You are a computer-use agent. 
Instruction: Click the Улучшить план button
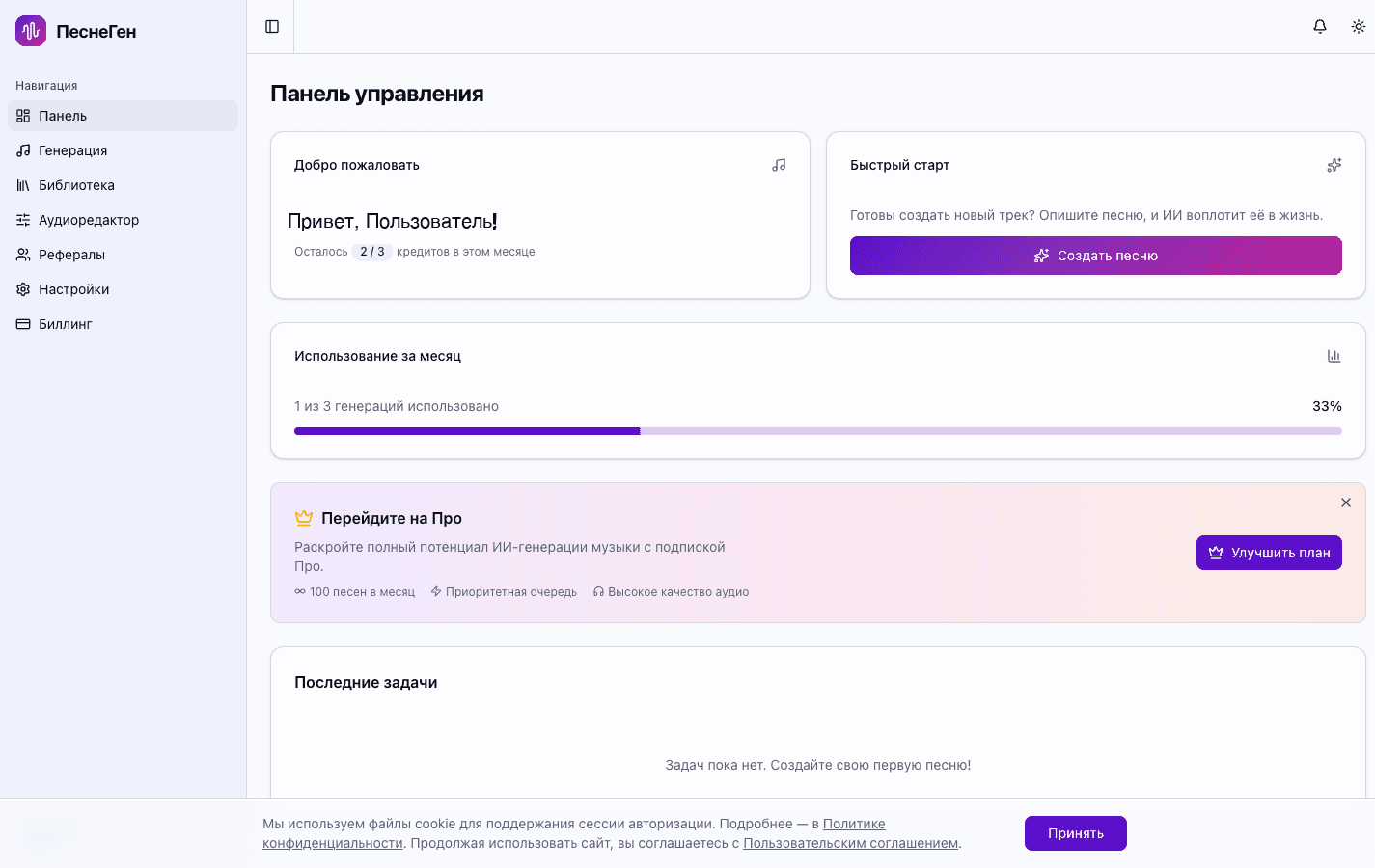point(1269,553)
